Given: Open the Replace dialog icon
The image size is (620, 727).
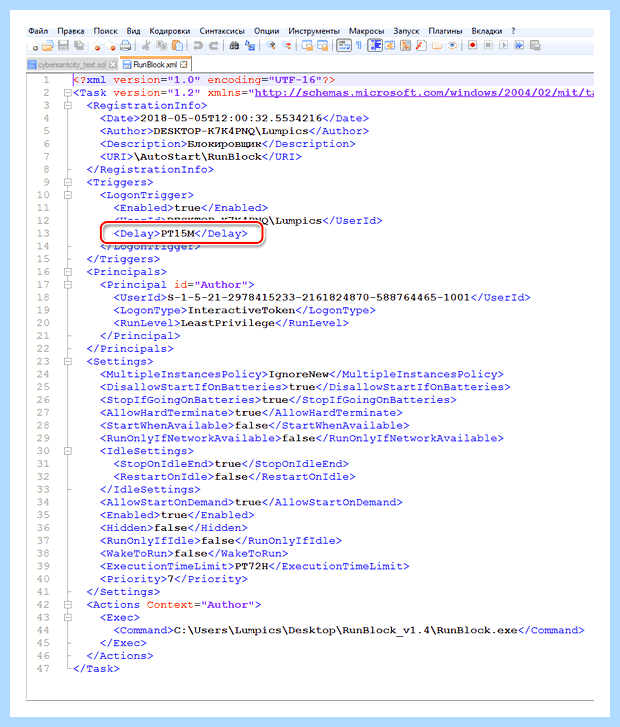Looking at the screenshot, I should point(250,45).
